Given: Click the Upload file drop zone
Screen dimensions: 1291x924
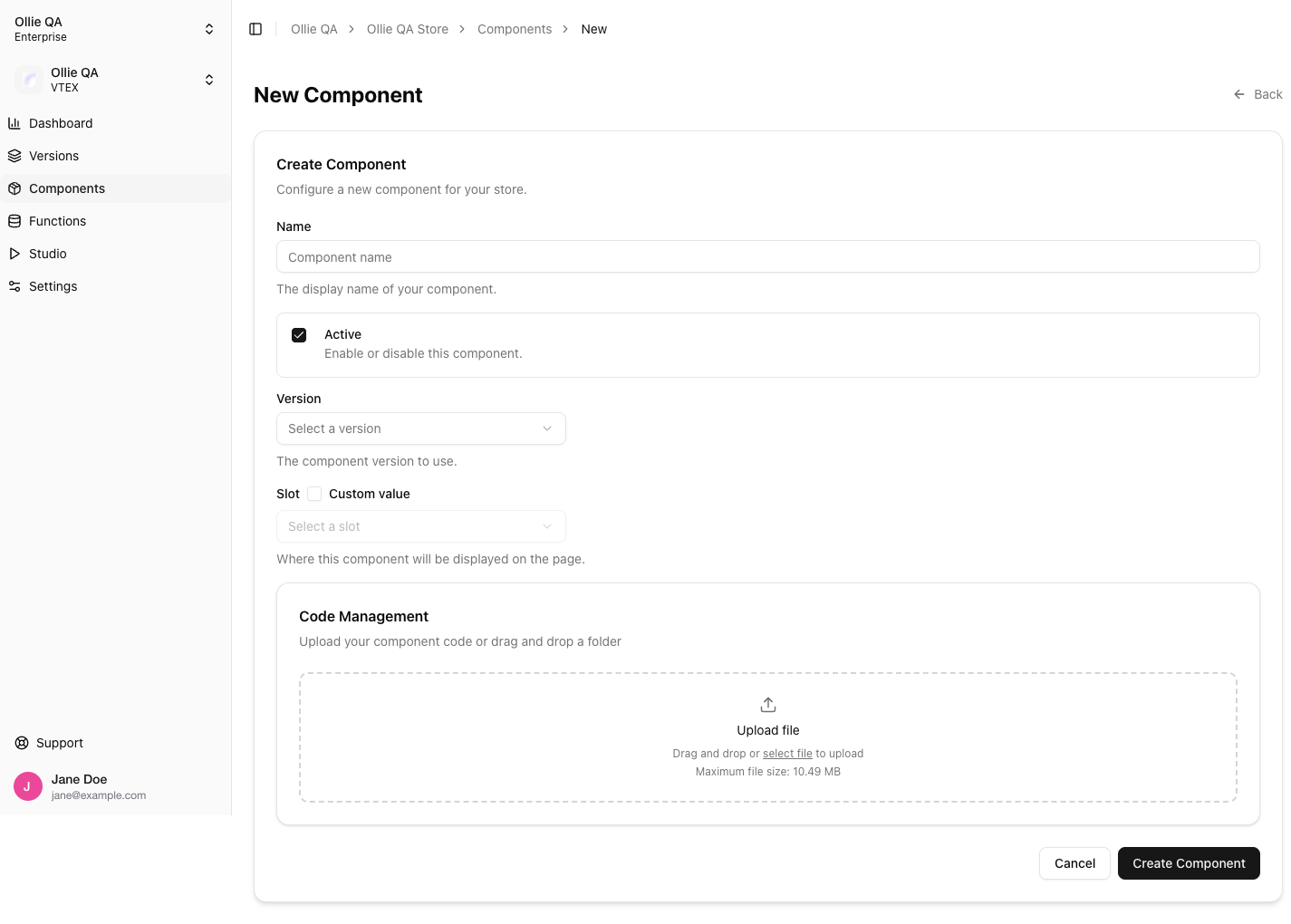Looking at the screenshot, I should 768,737.
